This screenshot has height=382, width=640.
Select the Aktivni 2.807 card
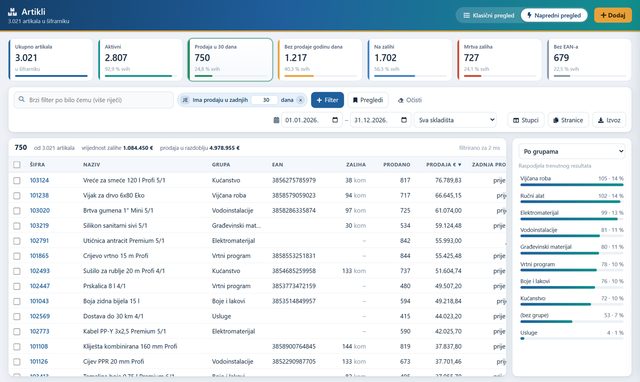point(140,60)
